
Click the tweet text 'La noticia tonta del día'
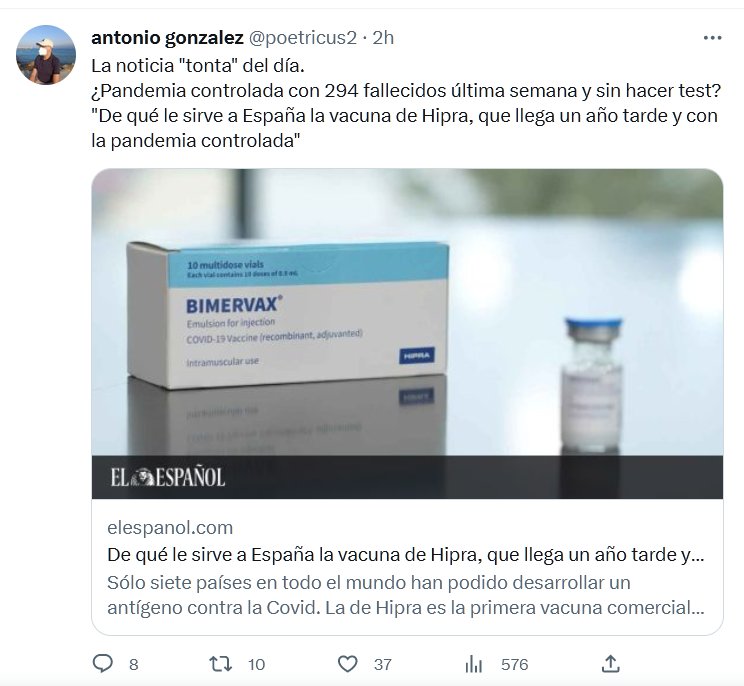coord(198,66)
